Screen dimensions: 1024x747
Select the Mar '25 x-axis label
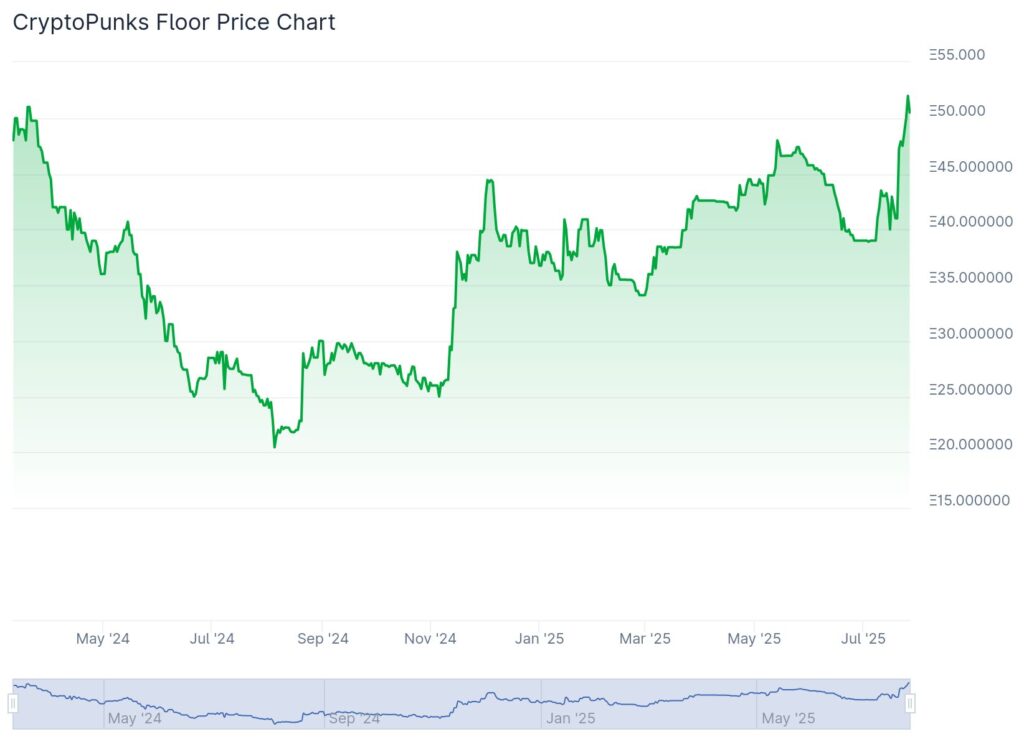tap(645, 639)
